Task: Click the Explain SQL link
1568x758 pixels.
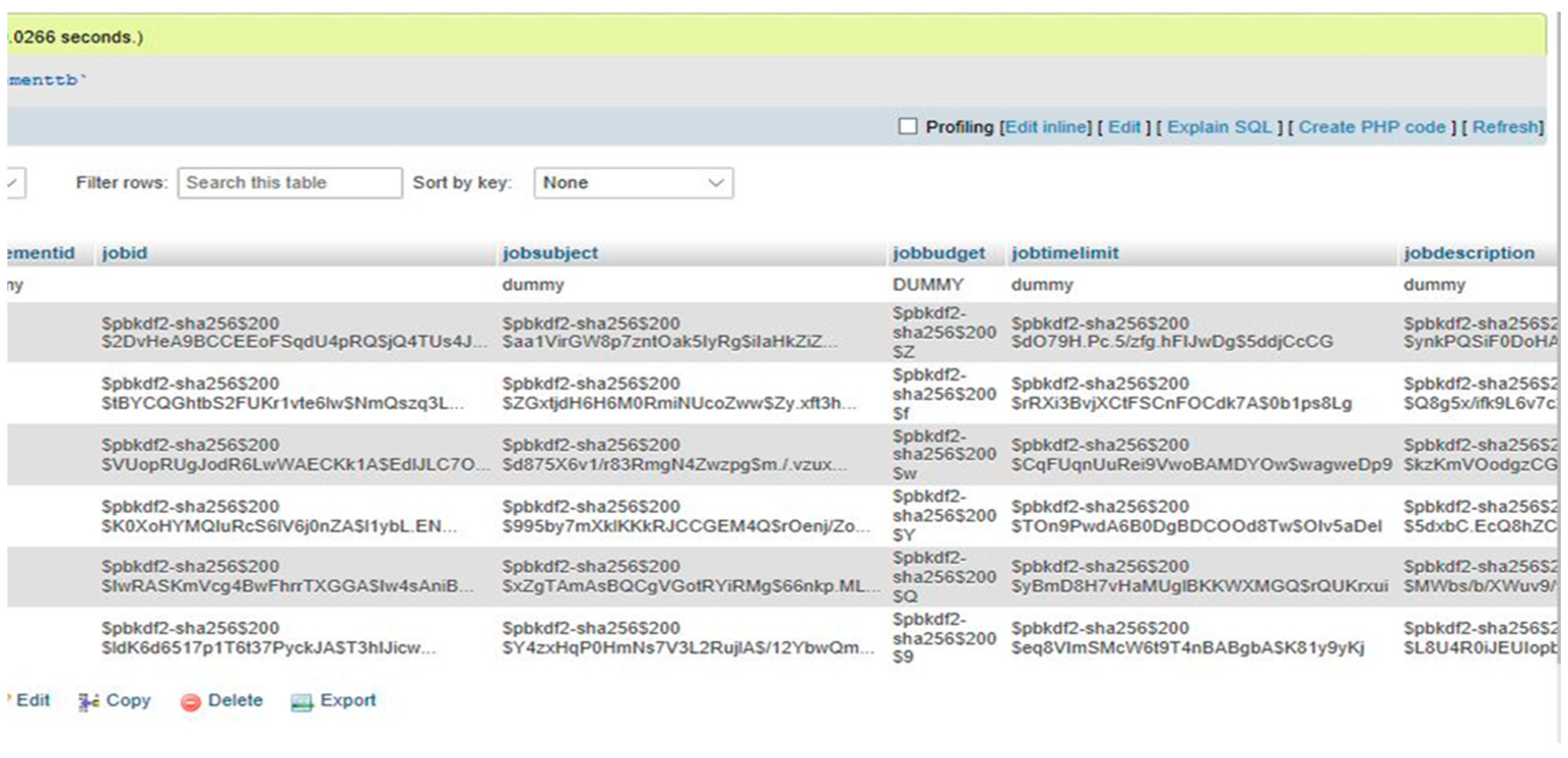Action: pyautogui.click(x=1219, y=126)
